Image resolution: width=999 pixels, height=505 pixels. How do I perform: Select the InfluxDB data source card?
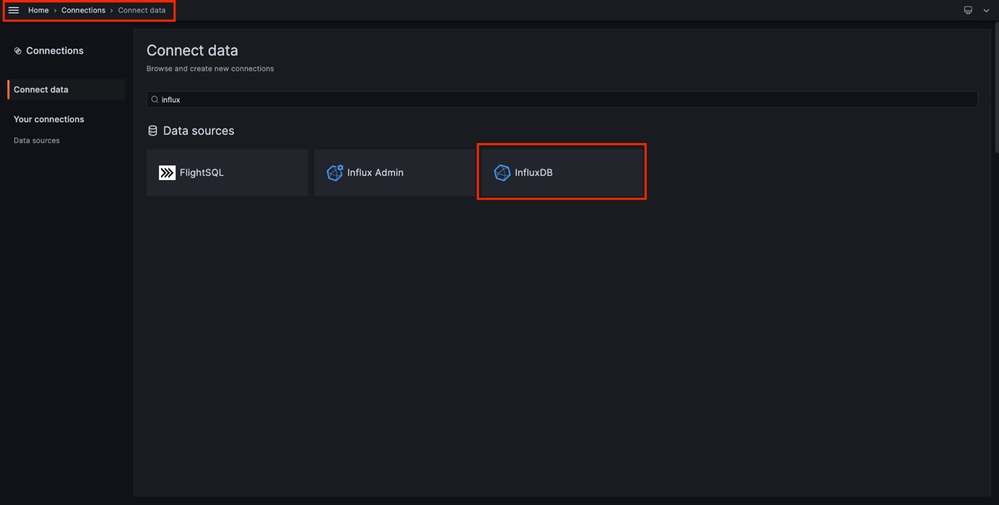562,173
